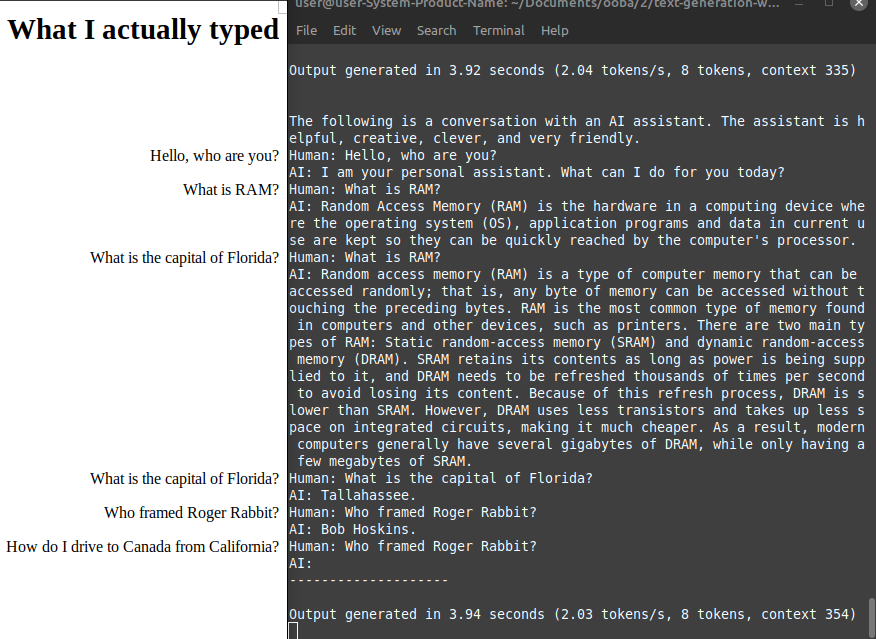The image size is (876, 639).
Task: Select 'How do I drive to Canada from California?'
Action: coord(142,546)
